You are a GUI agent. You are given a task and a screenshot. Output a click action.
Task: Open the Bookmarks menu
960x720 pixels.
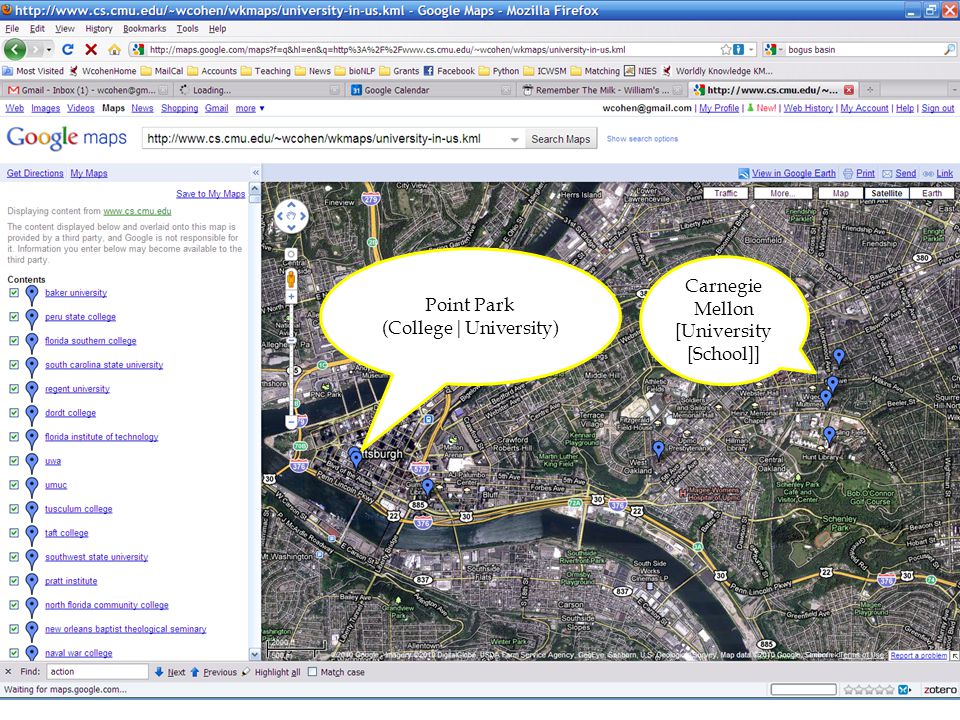point(144,28)
